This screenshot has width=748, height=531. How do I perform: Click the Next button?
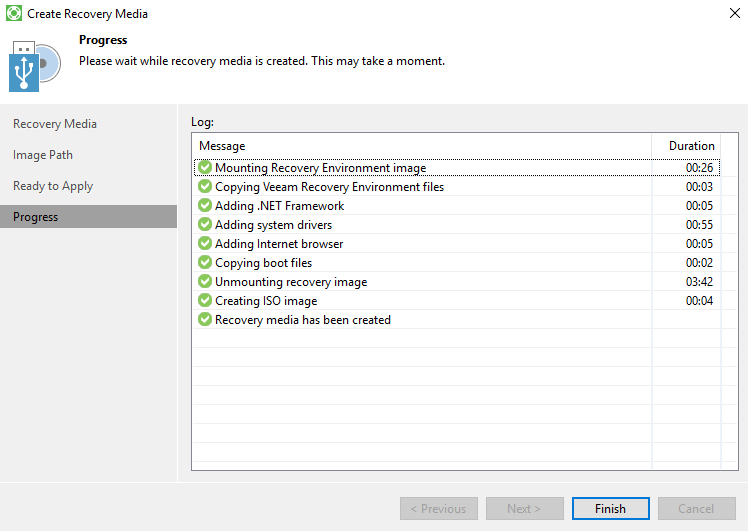click(524, 508)
